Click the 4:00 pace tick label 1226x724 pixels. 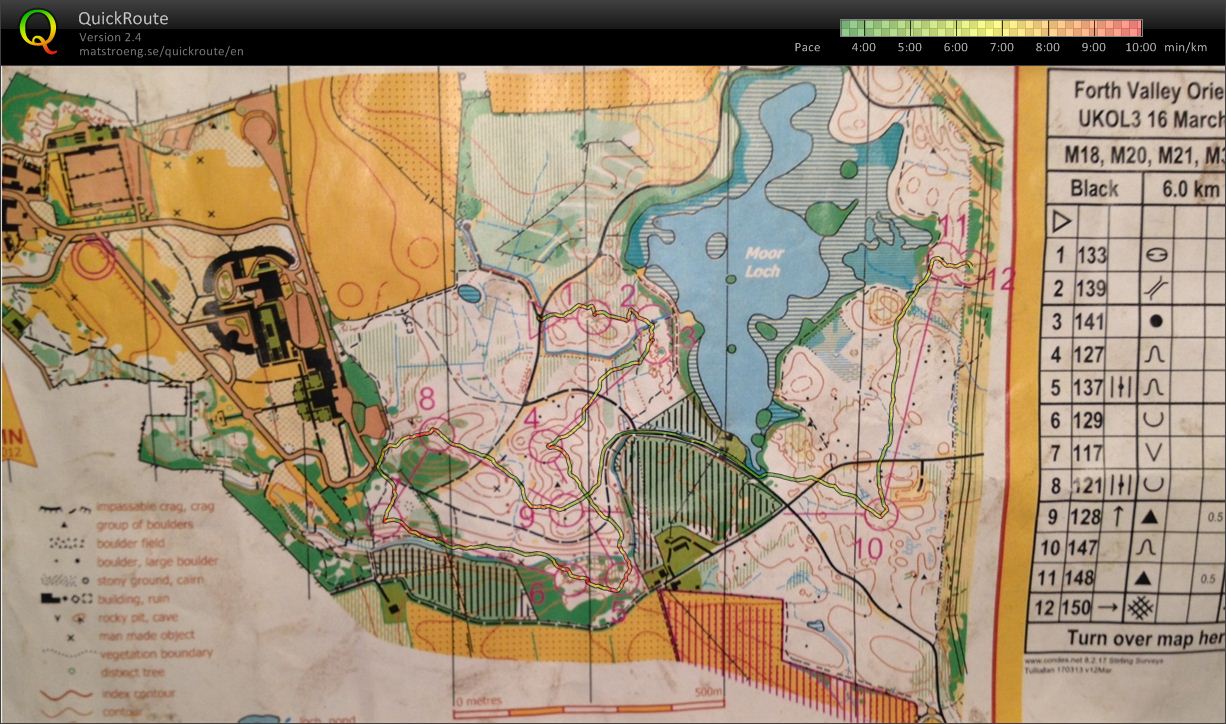(863, 47)
